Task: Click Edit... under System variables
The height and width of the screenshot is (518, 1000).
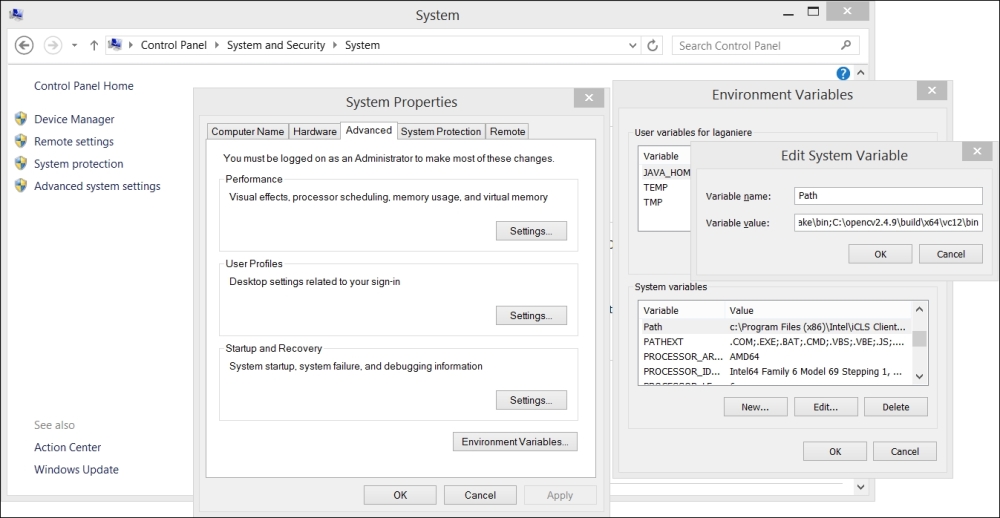Action: (x=825, y=407)
